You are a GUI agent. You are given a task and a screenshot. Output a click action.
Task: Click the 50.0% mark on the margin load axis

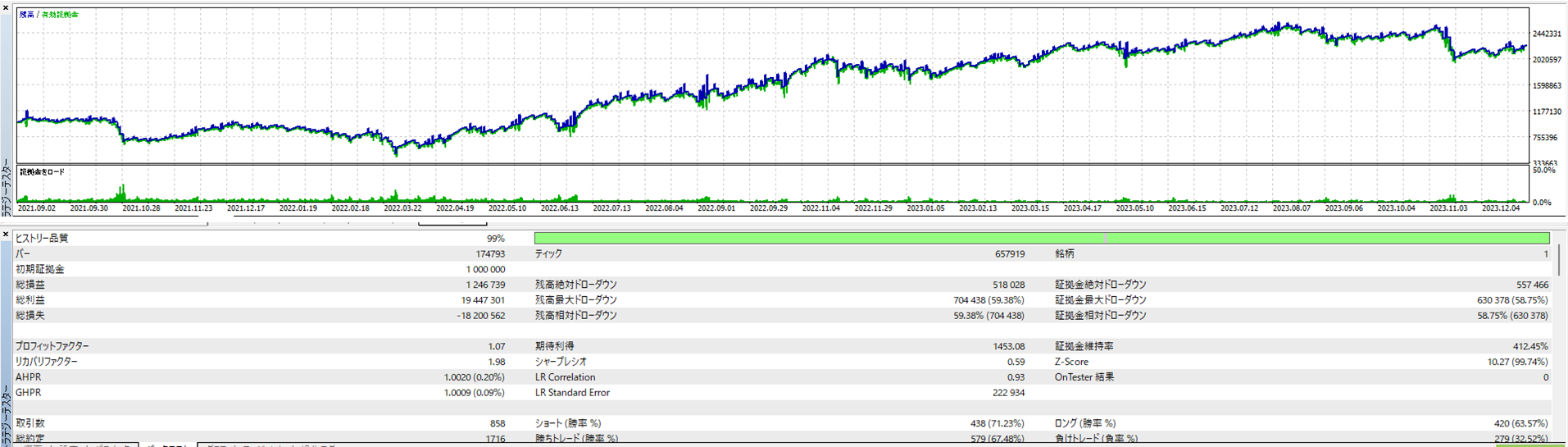coord(1543,171)
